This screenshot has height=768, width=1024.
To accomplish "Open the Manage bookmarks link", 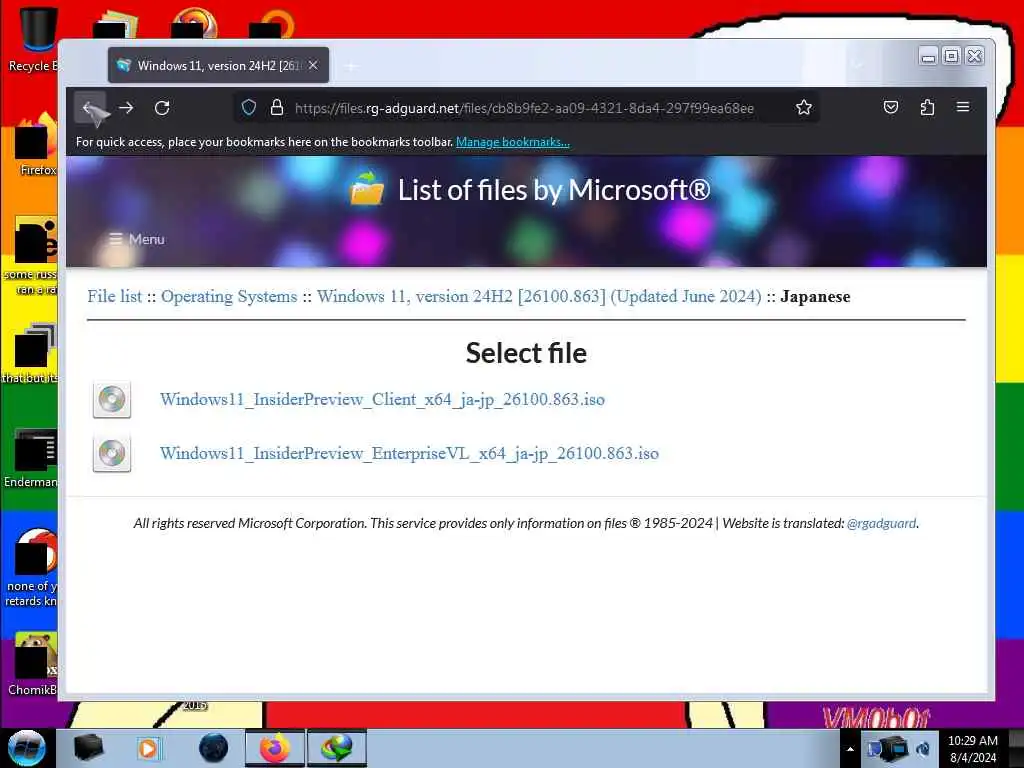I will point(513,142).
